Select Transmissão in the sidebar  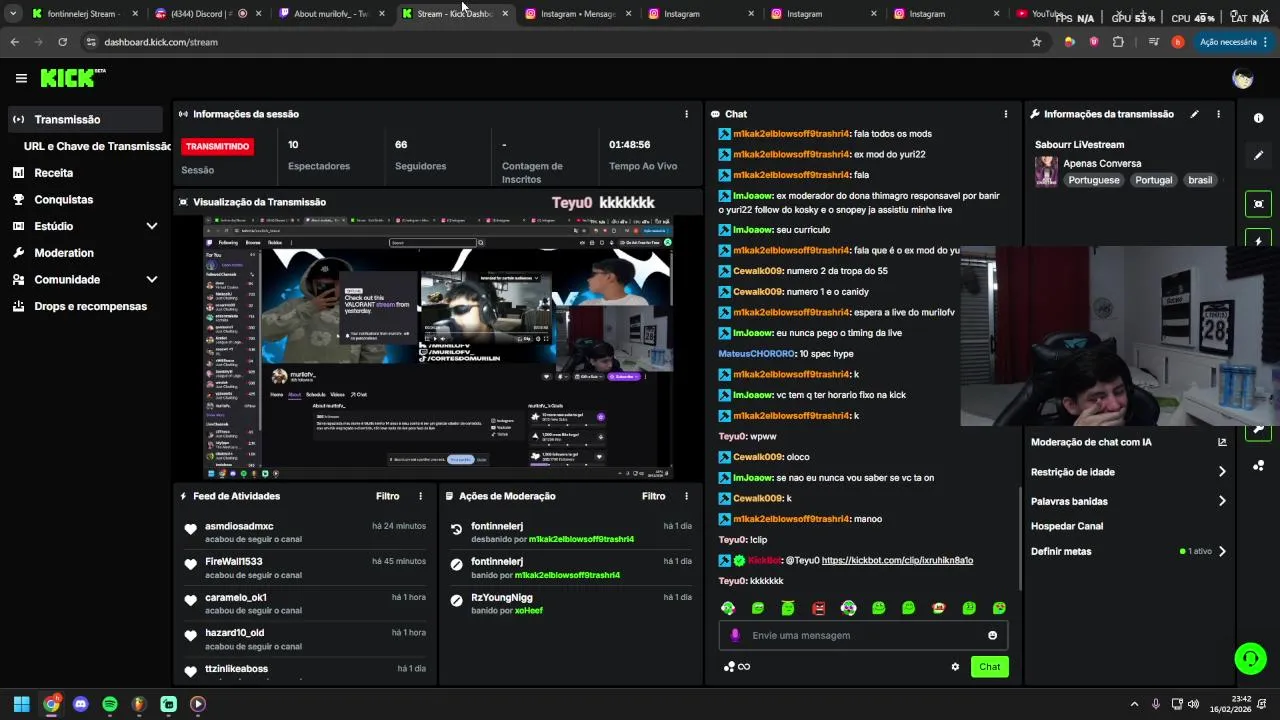pos(84,119)
